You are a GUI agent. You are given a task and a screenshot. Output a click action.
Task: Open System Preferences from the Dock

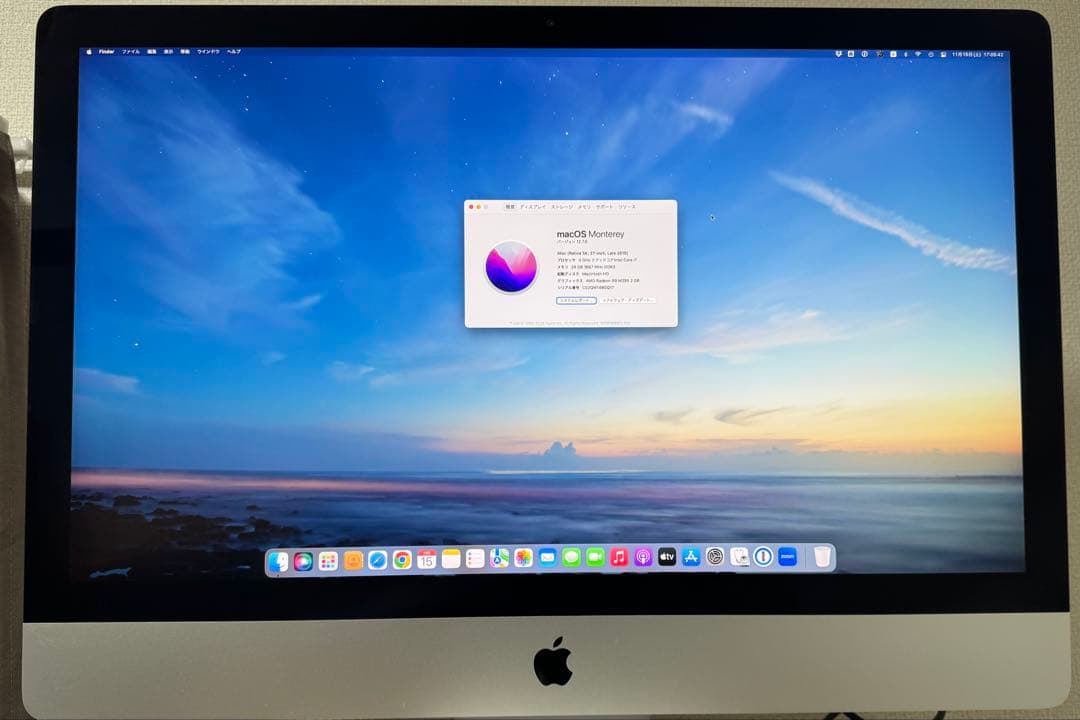(x=715, y=559)
